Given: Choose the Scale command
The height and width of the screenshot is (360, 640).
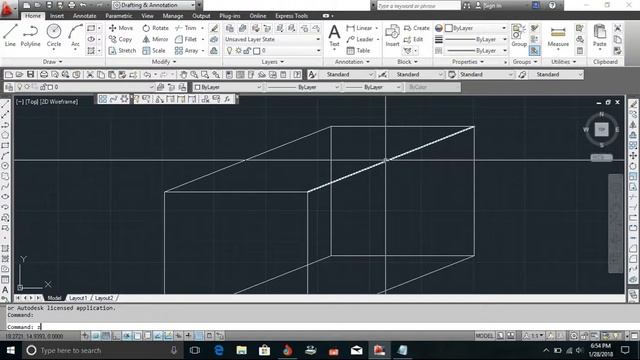Looking at the screenshot, I should [154, 51].
